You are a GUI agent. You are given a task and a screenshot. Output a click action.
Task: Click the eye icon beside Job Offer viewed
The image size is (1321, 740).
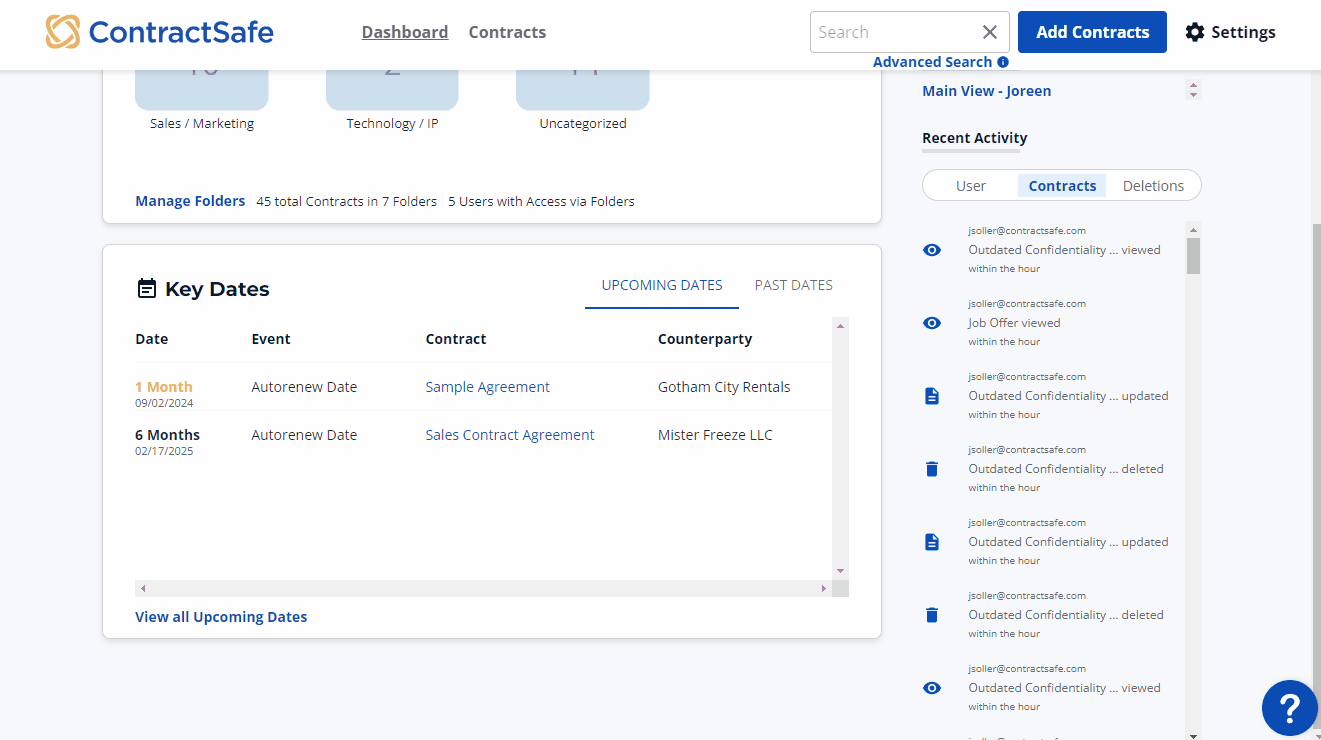pyautogui.click(x=932, y=323)
